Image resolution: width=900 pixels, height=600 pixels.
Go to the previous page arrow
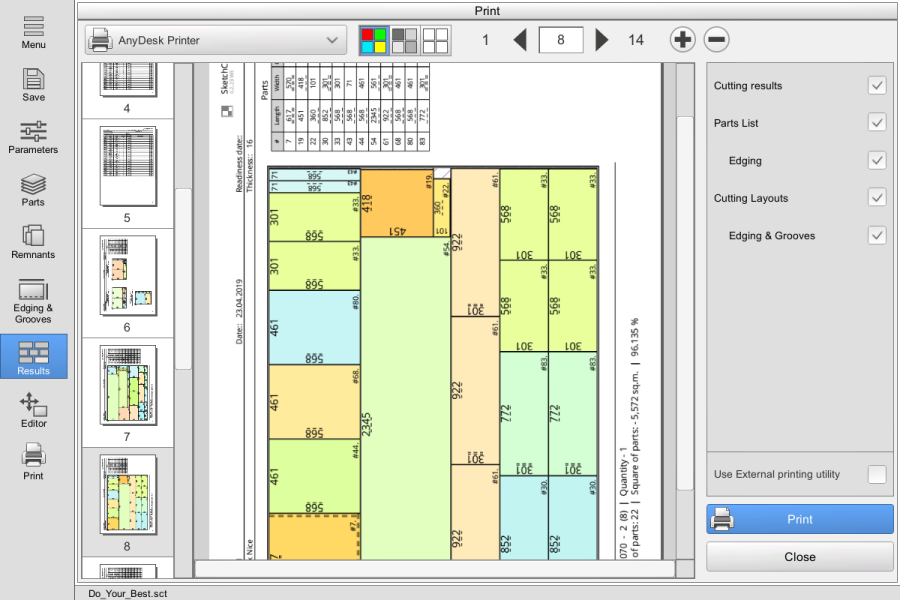click(x=520, y=40)
